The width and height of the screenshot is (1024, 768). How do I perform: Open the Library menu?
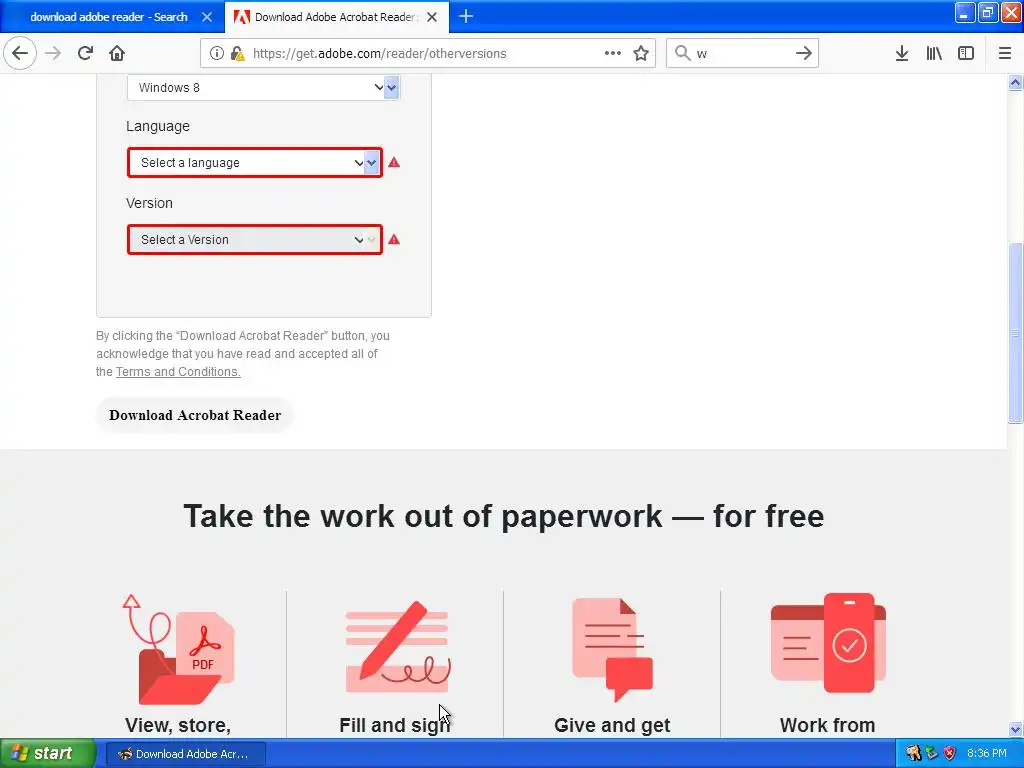(934, 53)
